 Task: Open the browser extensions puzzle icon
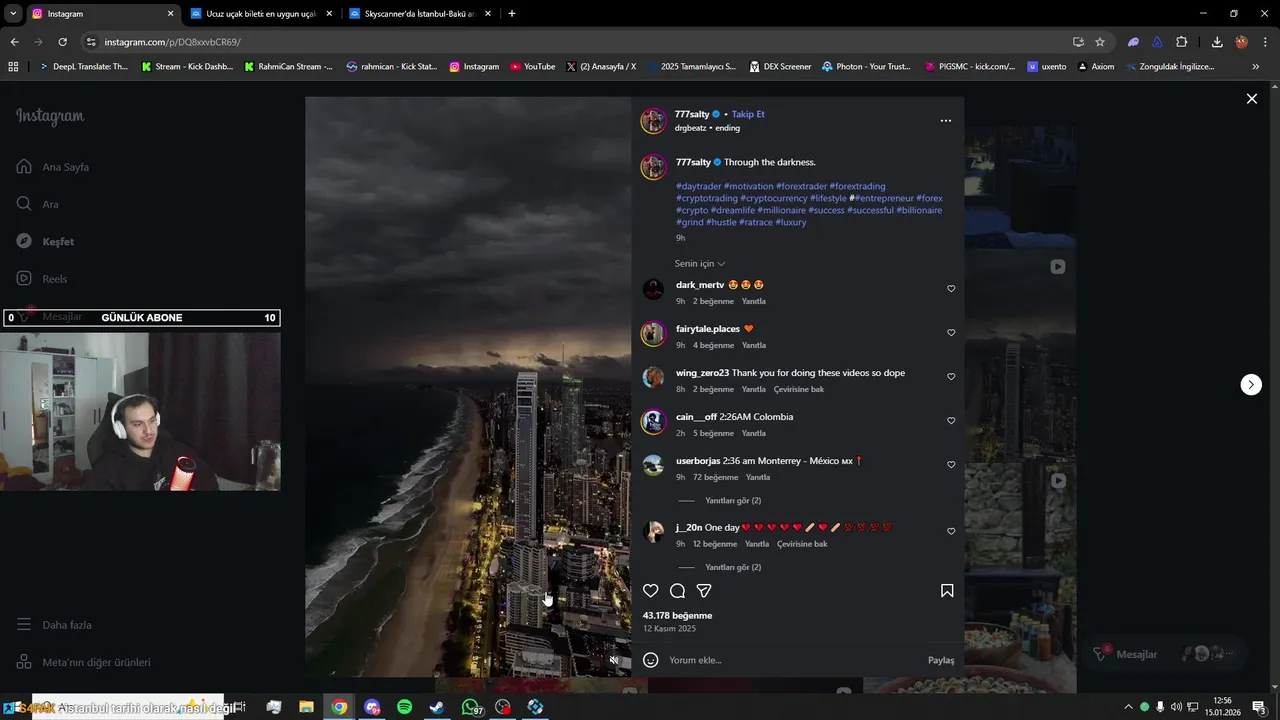click(x=1181, y=42)
